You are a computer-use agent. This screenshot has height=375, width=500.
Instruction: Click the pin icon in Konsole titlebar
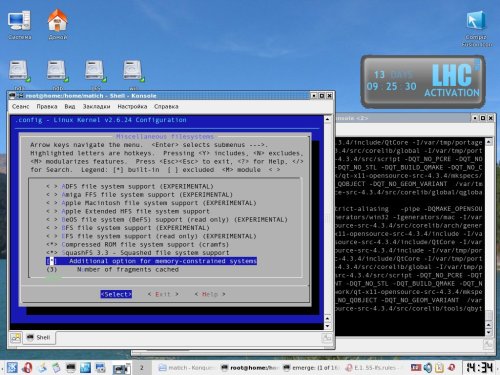[x=20, y=96]
